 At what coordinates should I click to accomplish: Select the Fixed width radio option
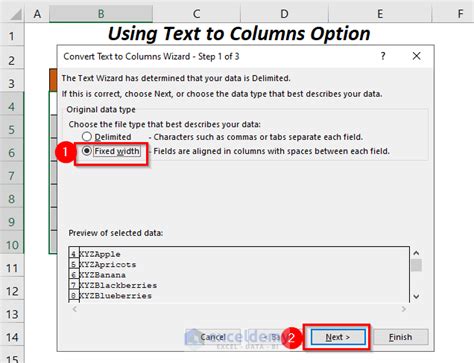point(87,151)
